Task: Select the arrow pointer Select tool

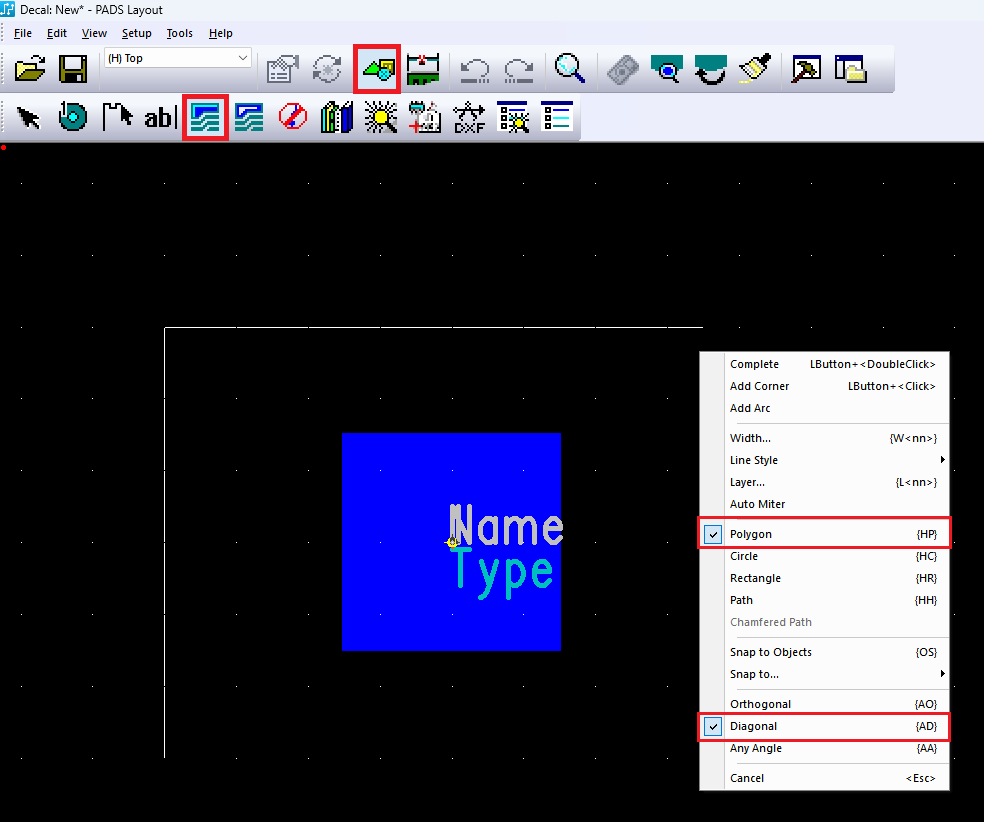Action: [29, 117]
